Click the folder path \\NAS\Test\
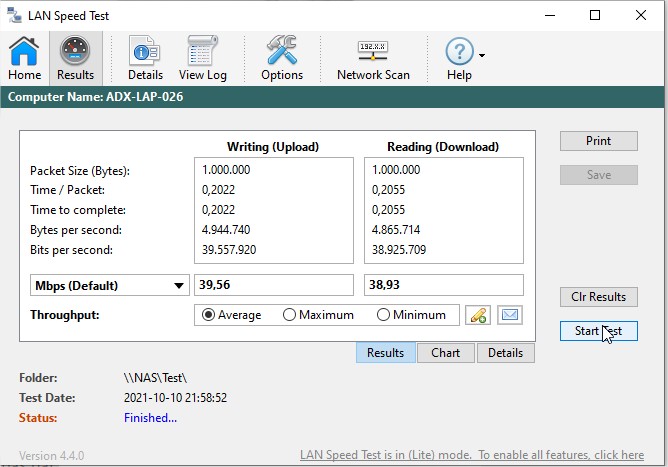Viewport: 668px width, 467px height. coord(155,378)
